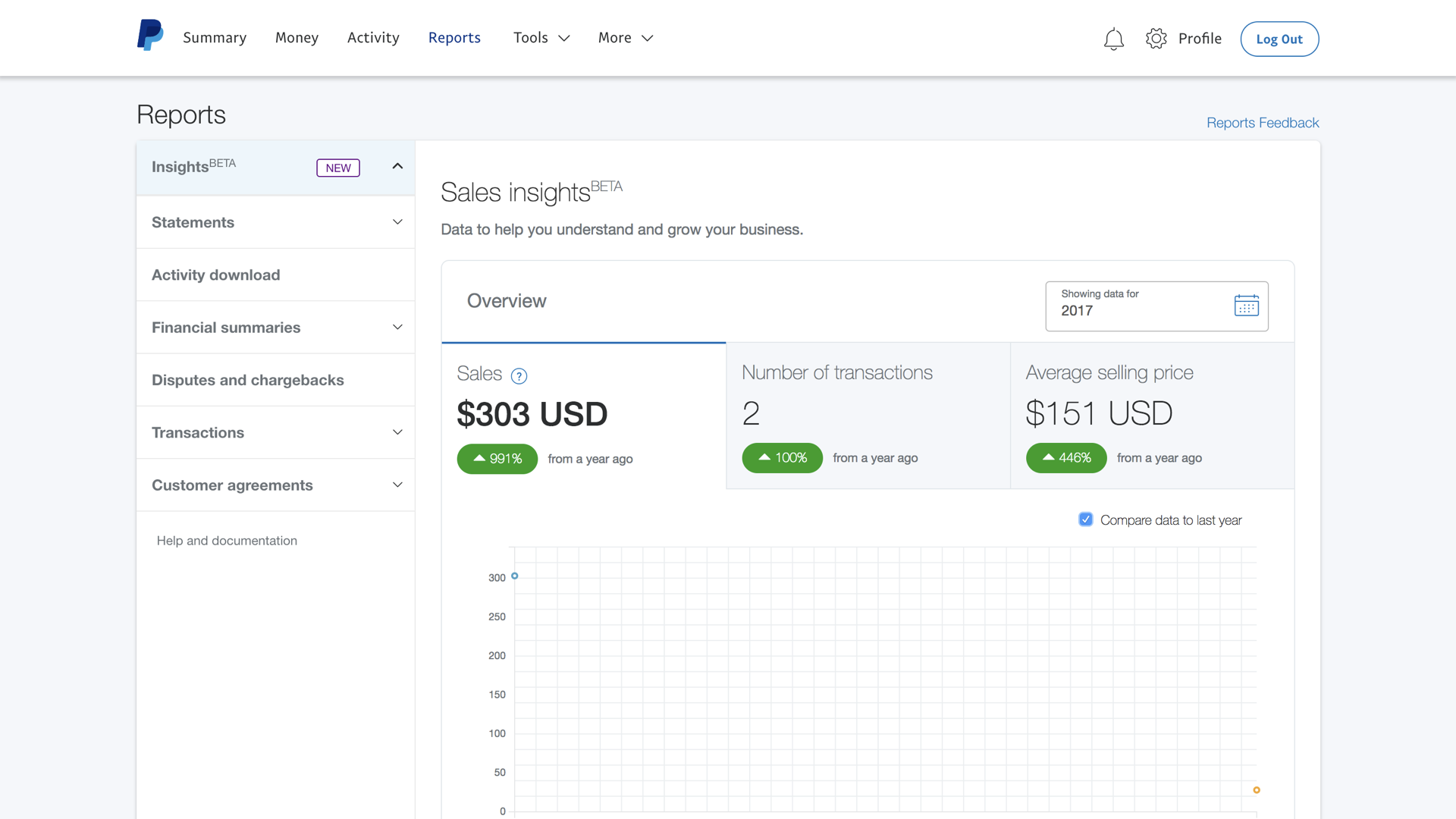Select the Activity menu item

(x=373, y=37)
